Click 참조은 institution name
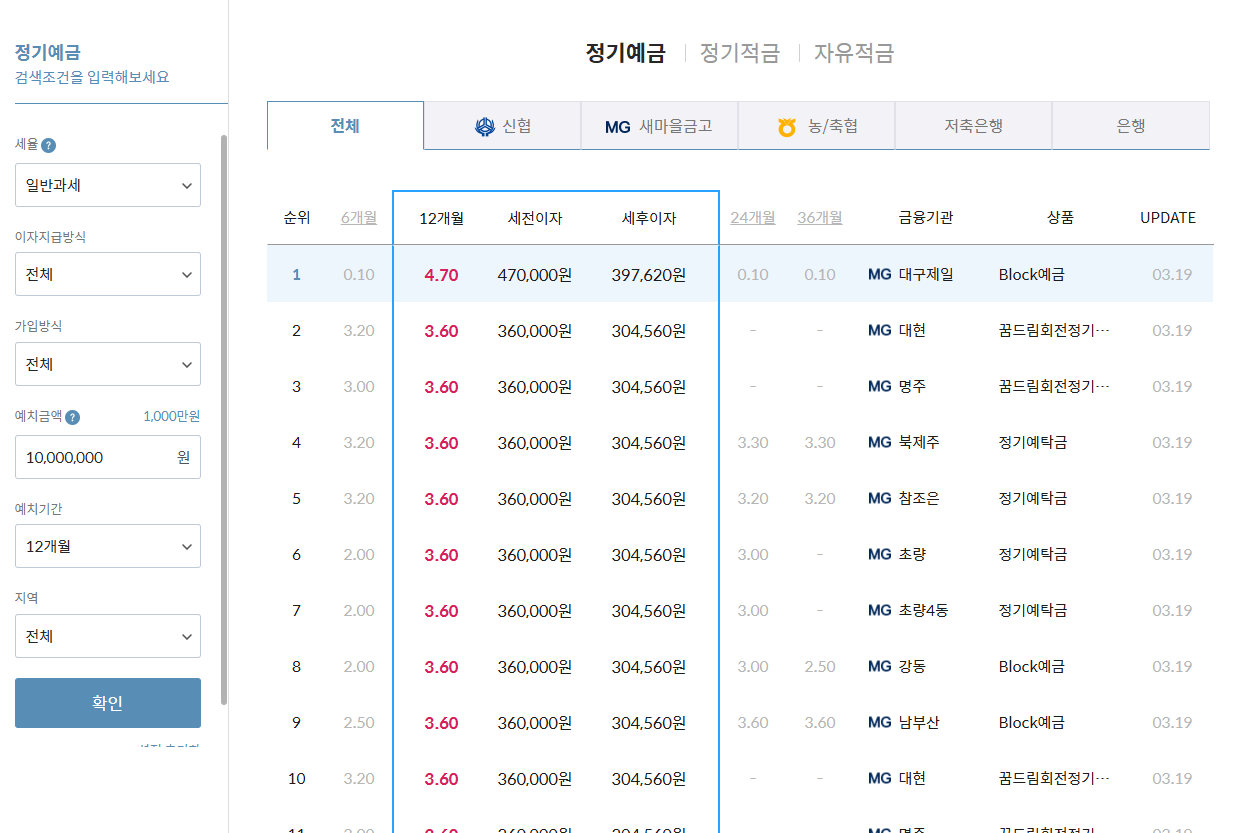The width and height of the screenshot is (1255, 833). (x=919, y=498)
